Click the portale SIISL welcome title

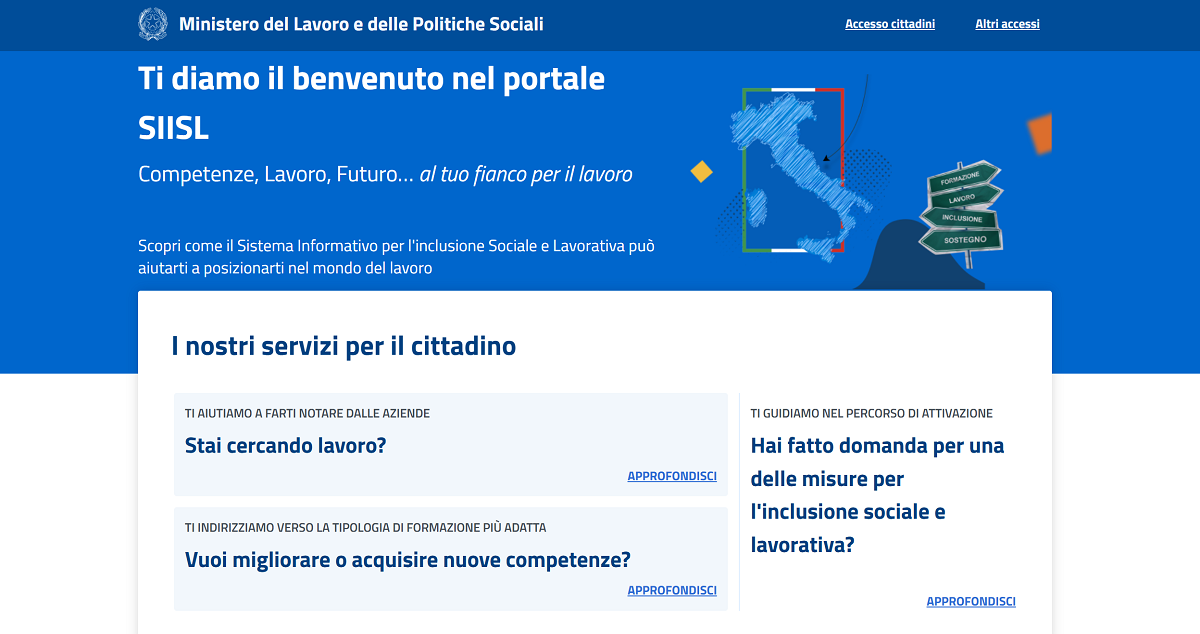click(371, 102)
